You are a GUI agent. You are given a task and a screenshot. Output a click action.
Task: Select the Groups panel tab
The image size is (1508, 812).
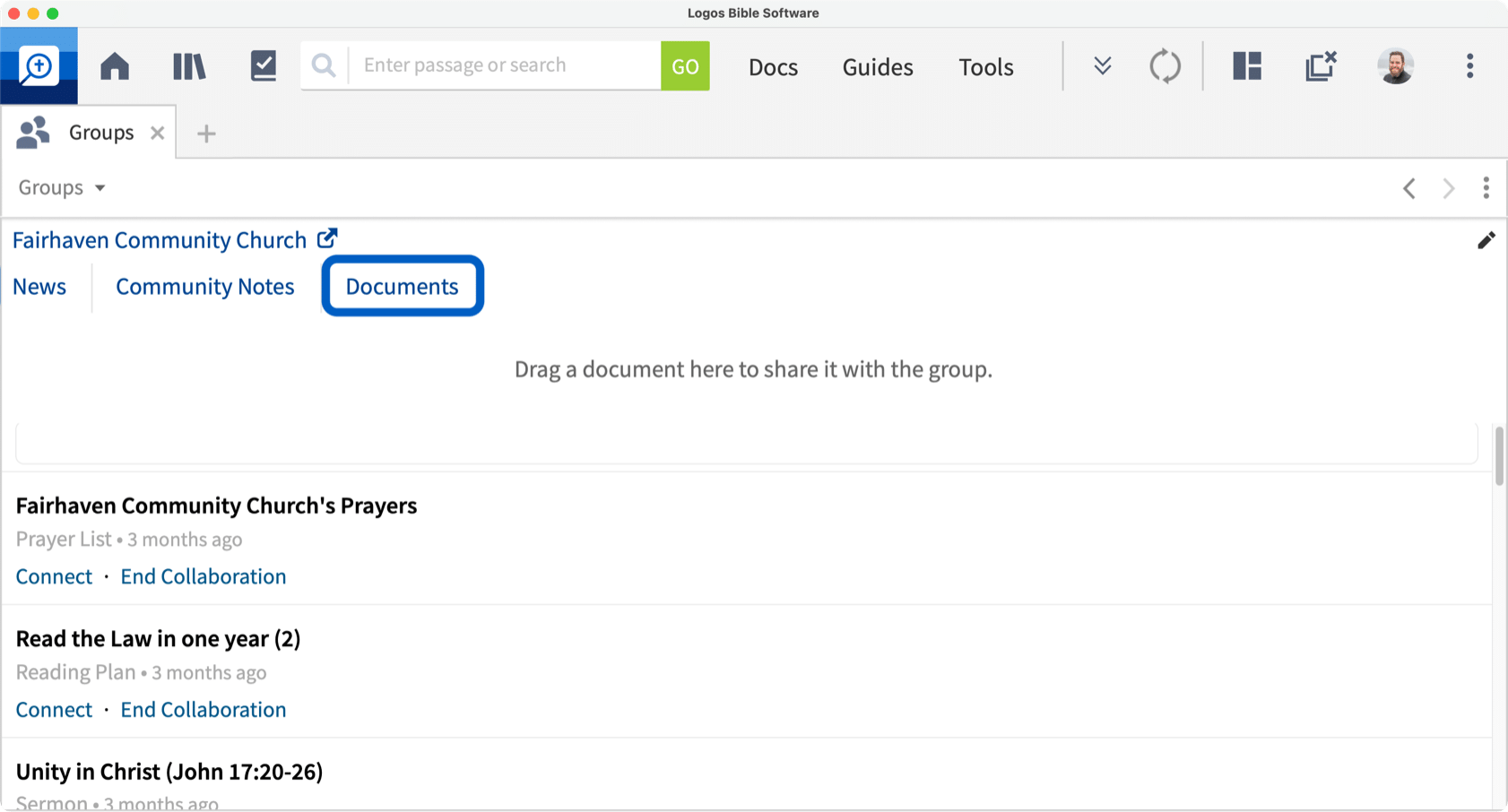point(88,133)
